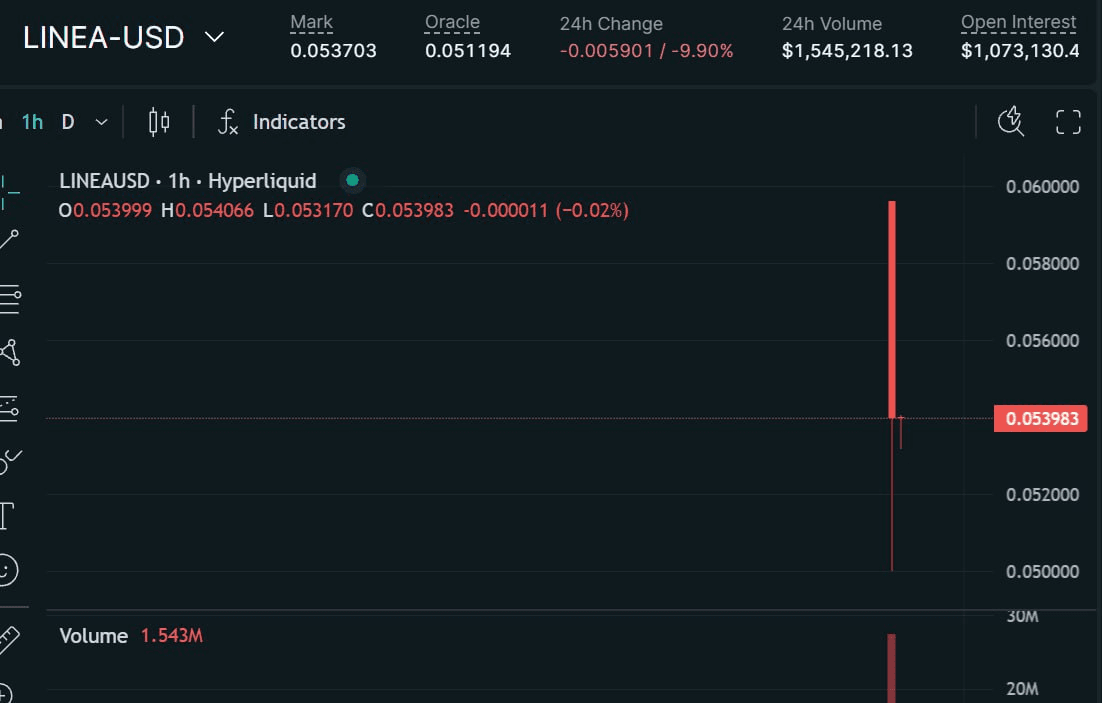Click the open price O0.053999 in legend
The width and height of the screenshot is (1102, 703).
coord(105,210)
